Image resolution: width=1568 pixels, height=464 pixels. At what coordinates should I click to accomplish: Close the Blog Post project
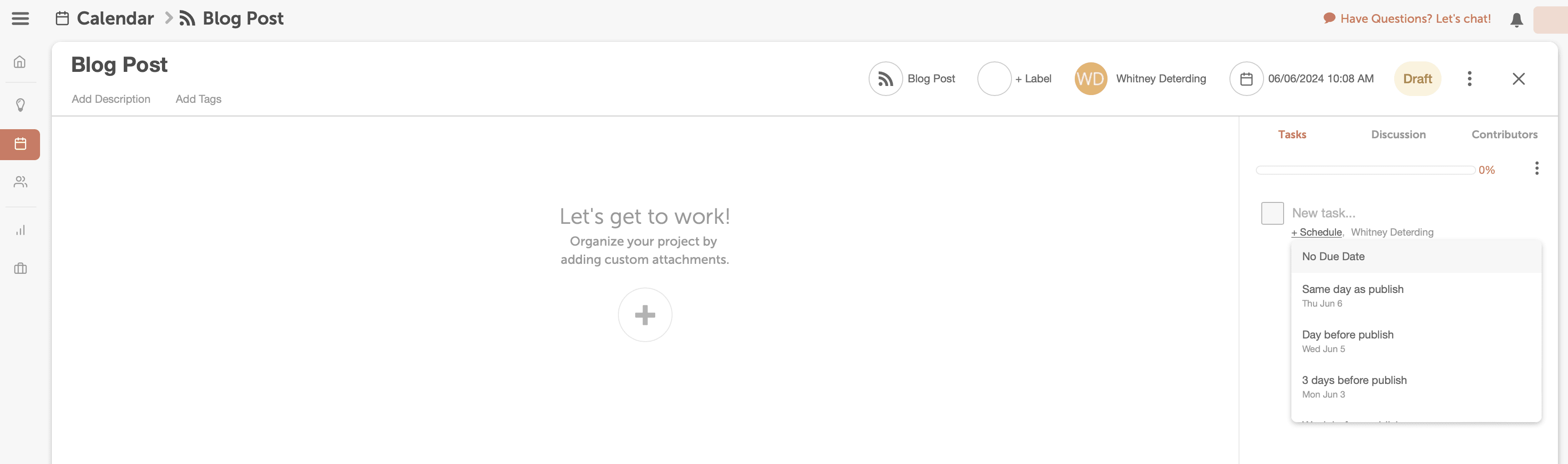[x=1518, y=79]
